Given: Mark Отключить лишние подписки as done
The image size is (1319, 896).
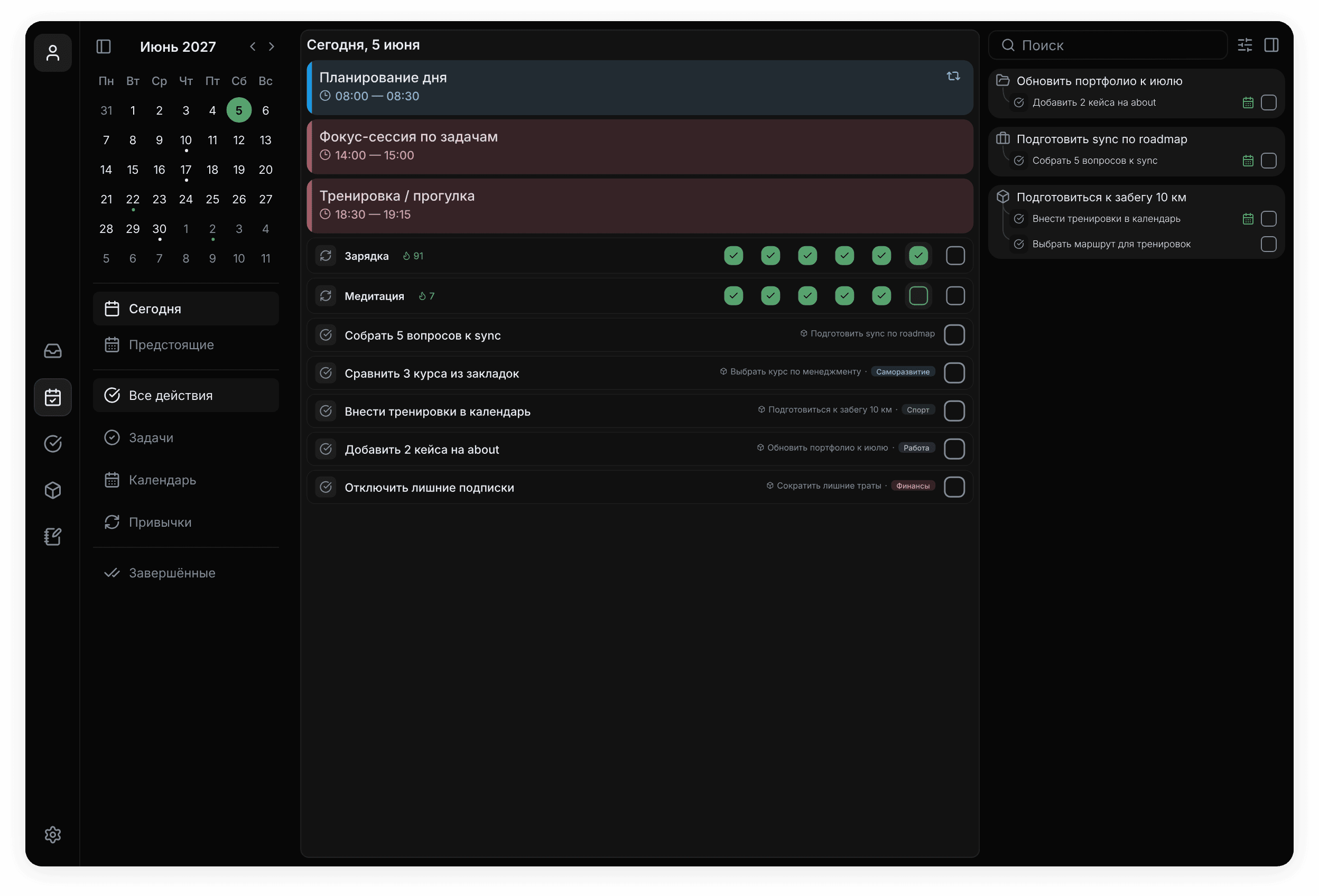Looking at the screenshot, I should [x=954, y=487].
